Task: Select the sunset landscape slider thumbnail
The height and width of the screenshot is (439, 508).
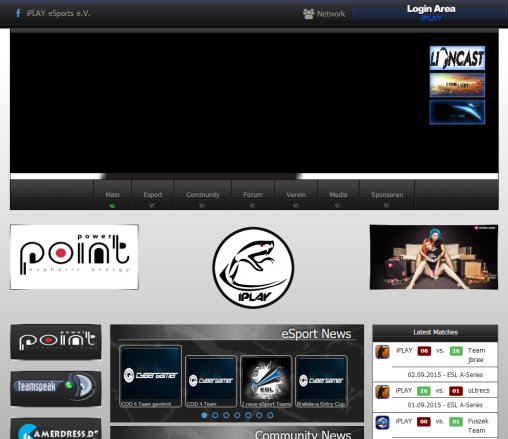Action: pos(457,85)
